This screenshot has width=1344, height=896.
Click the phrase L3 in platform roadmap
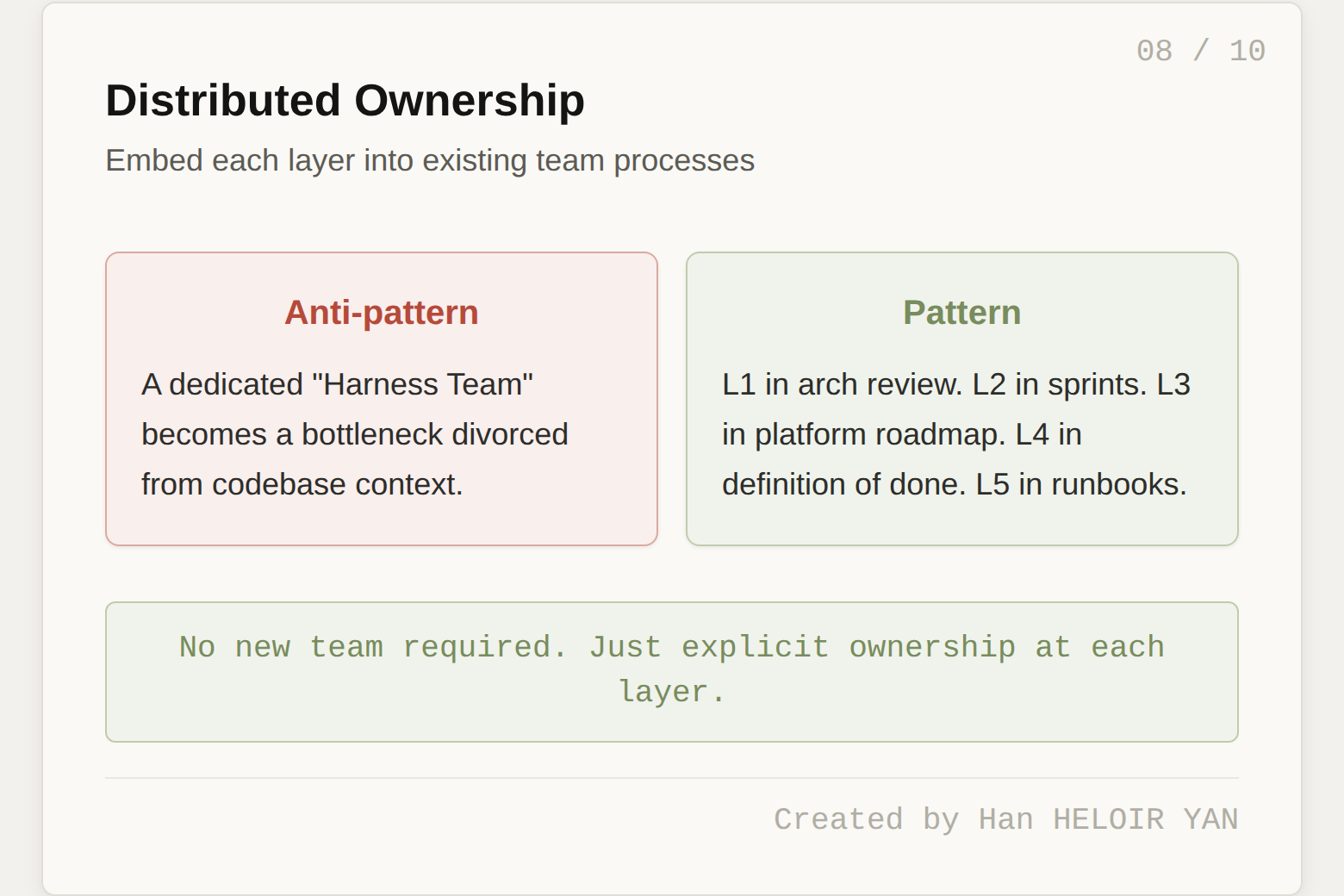(x=862, y=434)
